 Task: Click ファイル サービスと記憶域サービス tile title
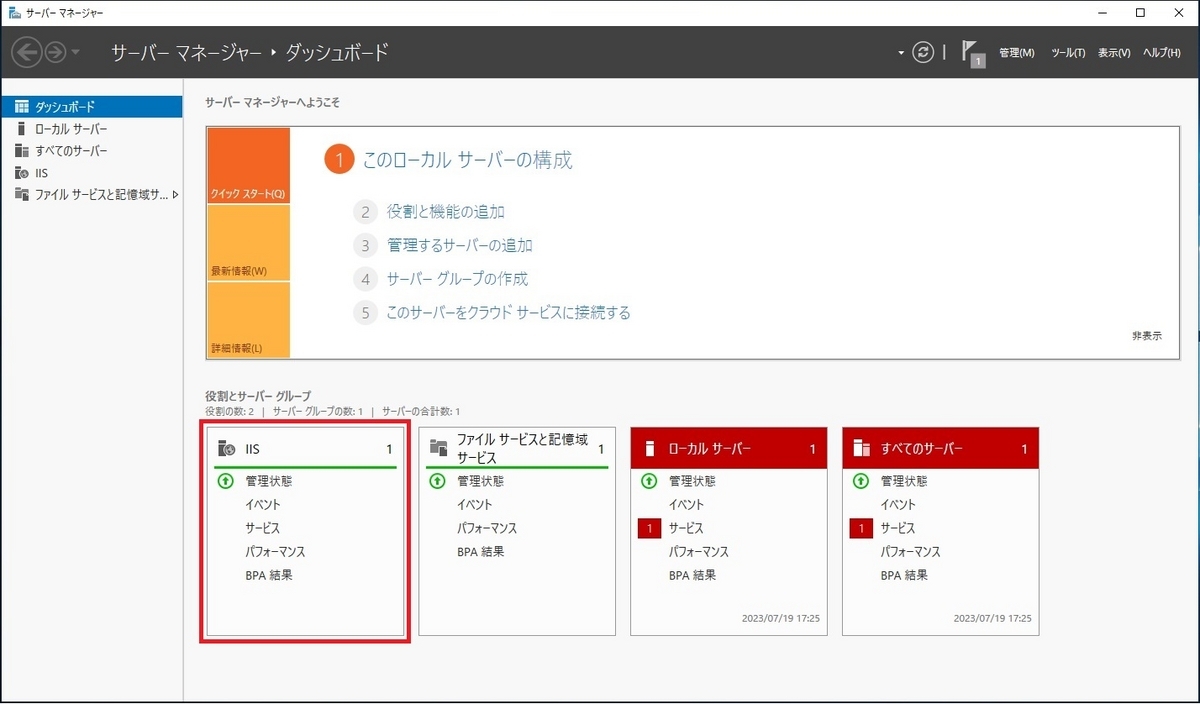pos(522,448)
